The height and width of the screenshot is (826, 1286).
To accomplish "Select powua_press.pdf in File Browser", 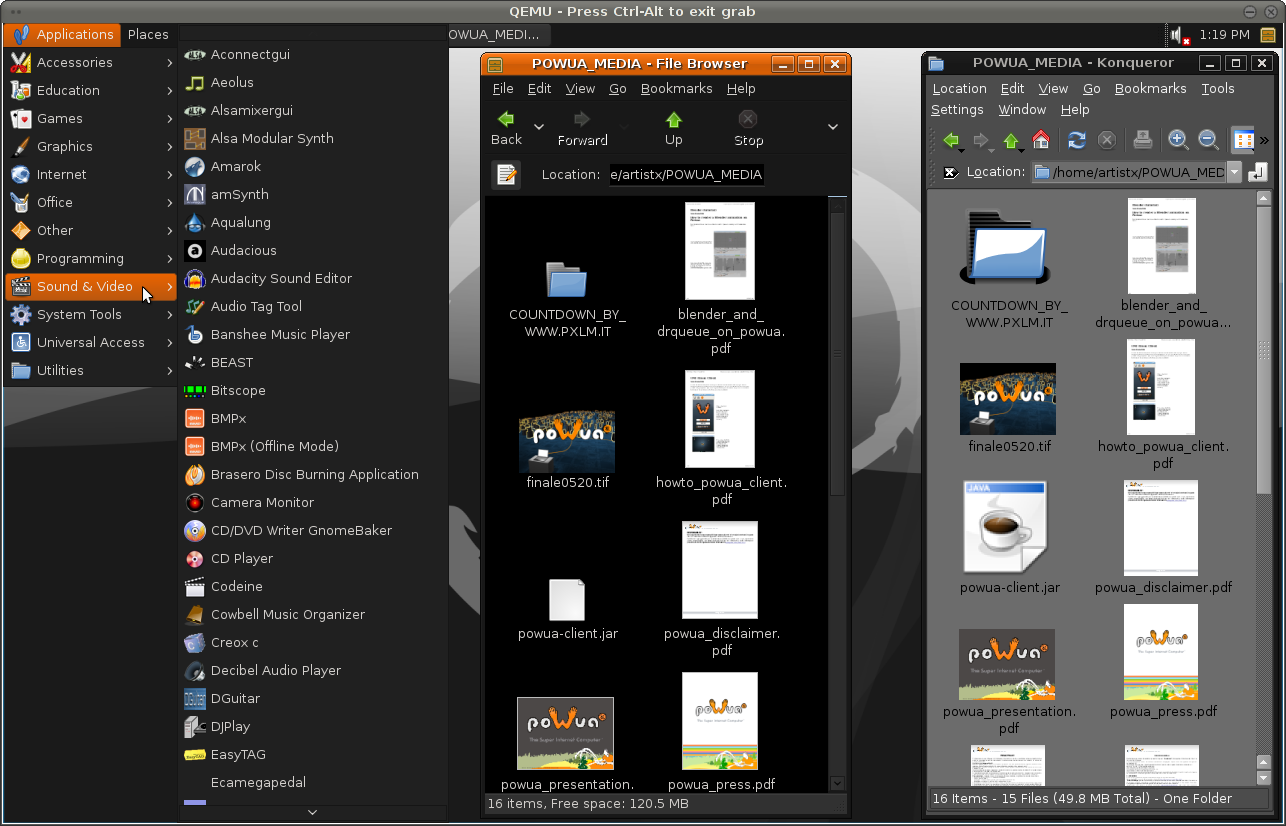I will click(721, 733).
